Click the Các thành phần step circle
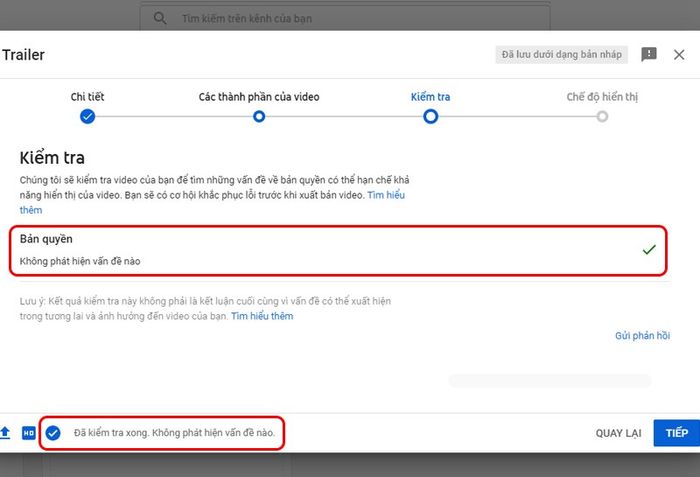700x477 pixels. (x=259, y=117)
